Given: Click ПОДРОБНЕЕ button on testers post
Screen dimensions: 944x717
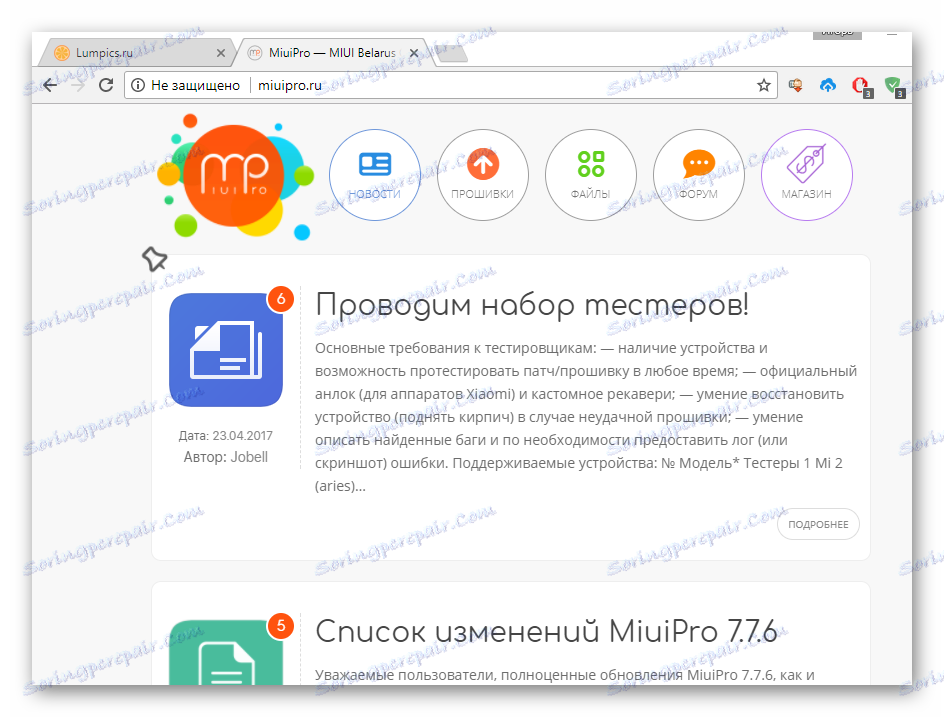Looking at the screenshot, I should click(818, 524).
